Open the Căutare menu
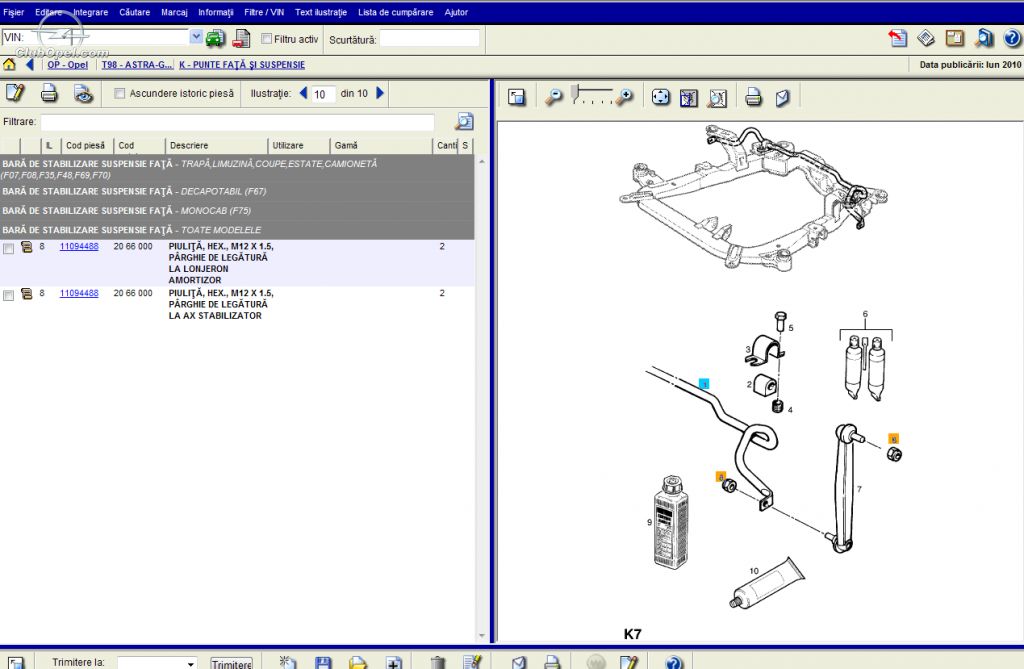Screen dimensions: 1024x669 pos(135,12)
